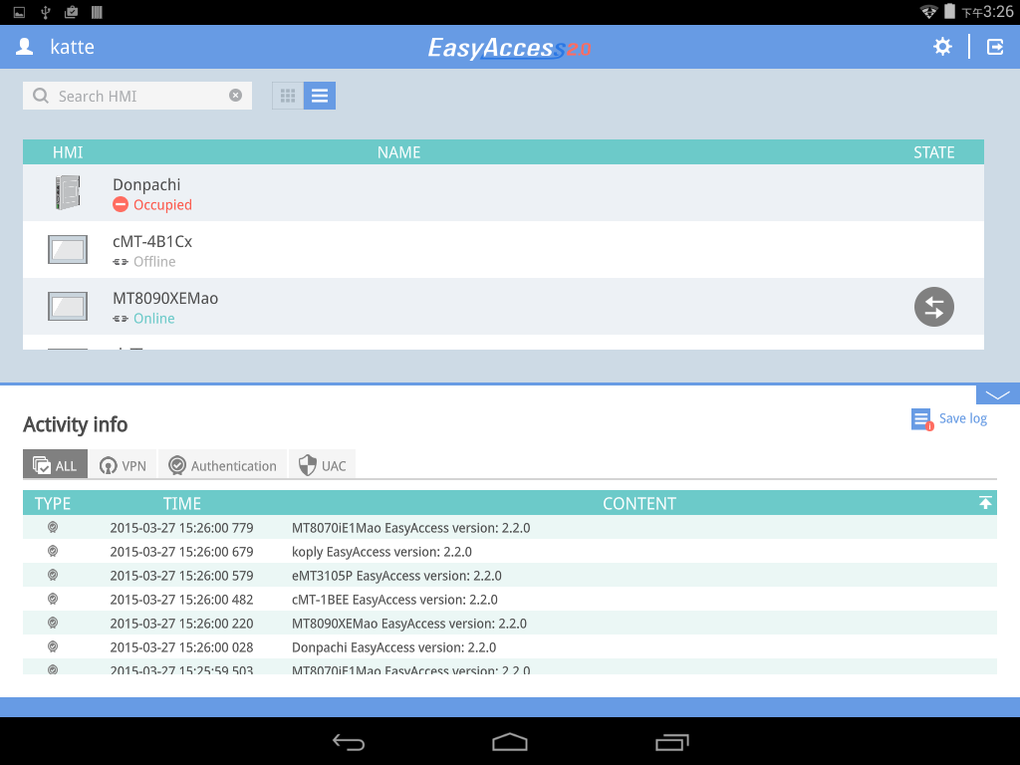This screenshot has width=1020, height=765.
Task: Click the search magnifier in Search HMI field
Action: pos(39,95)
